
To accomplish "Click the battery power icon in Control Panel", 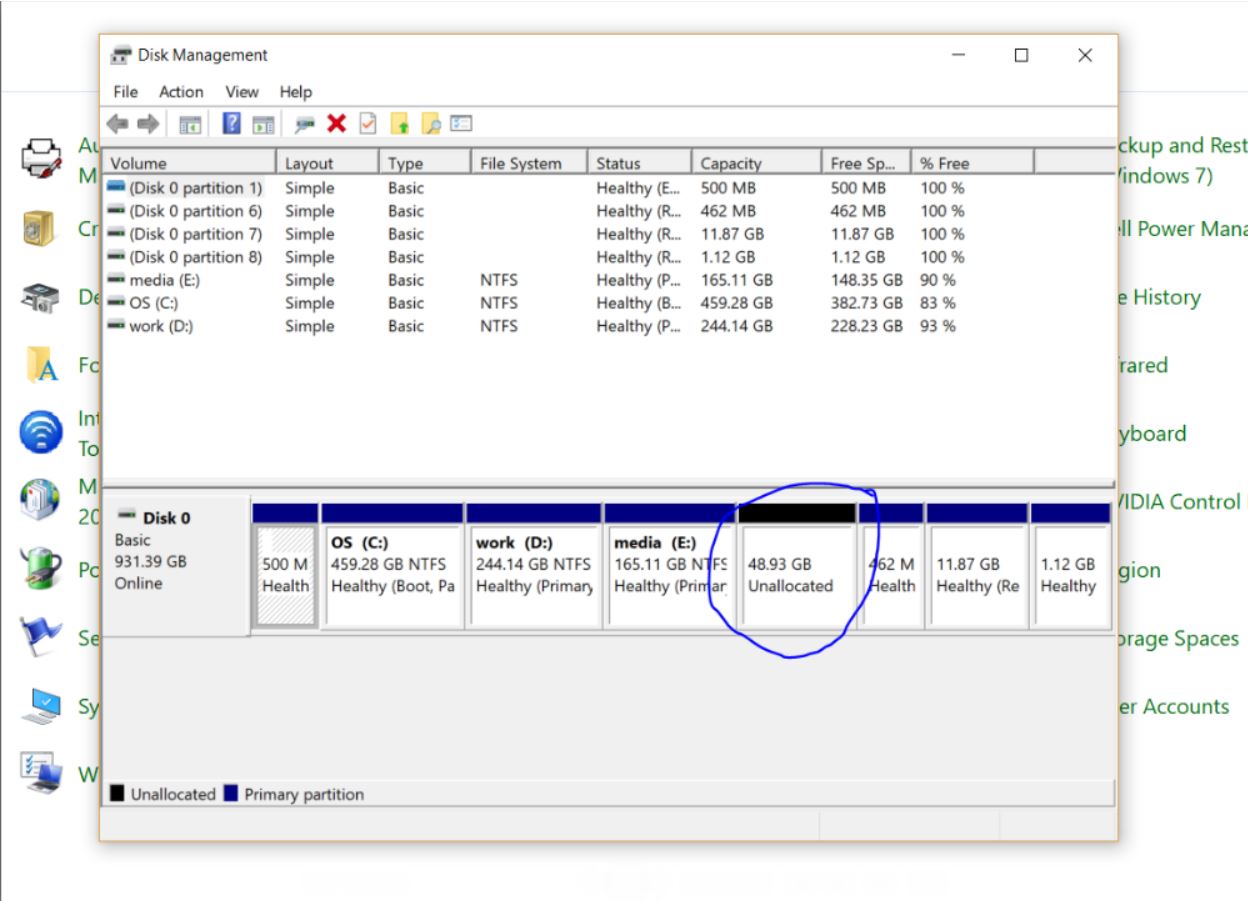I will [42, 570].
